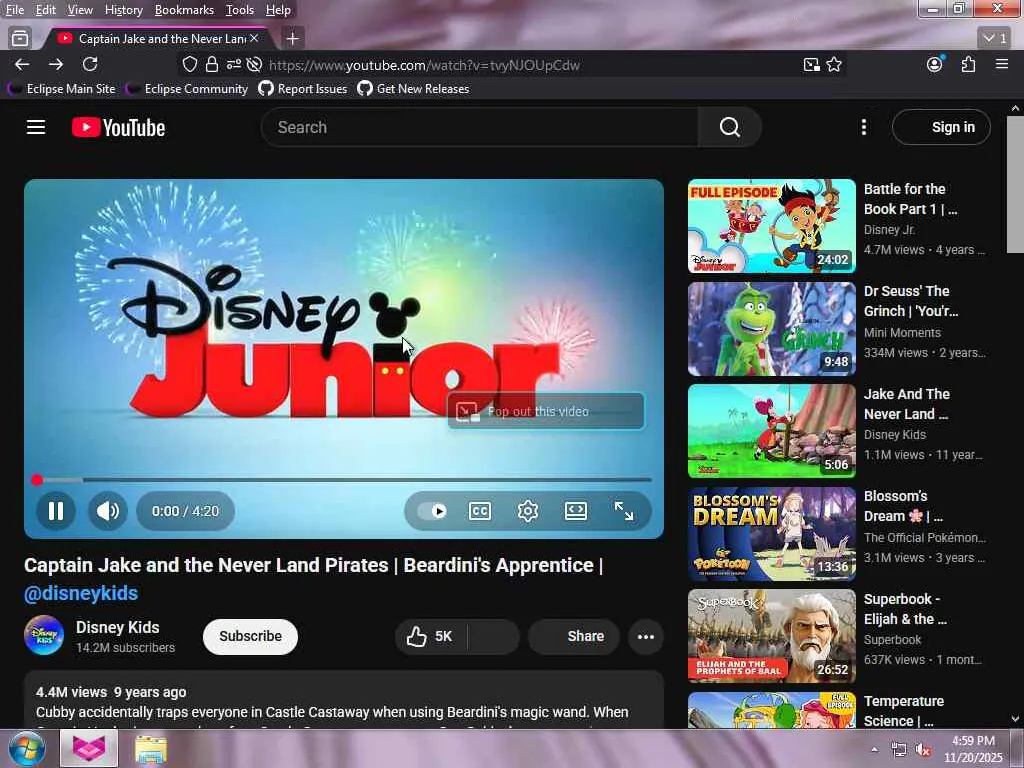Viewport: 1024px width, 768px height.
Task: Click the muted speaker tray icon
Action: tap(923, 750)
